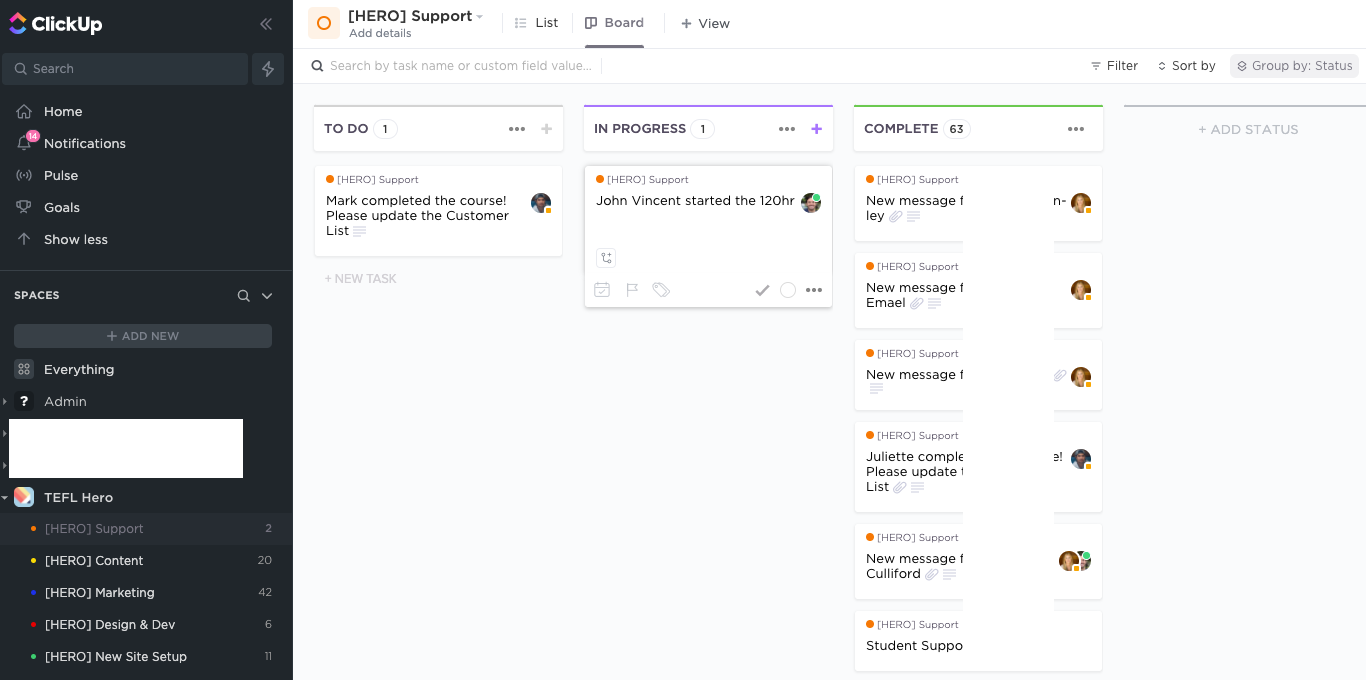Click the ClickUp logo
This screenshot has width=1366, height=680.
point(56,24)
